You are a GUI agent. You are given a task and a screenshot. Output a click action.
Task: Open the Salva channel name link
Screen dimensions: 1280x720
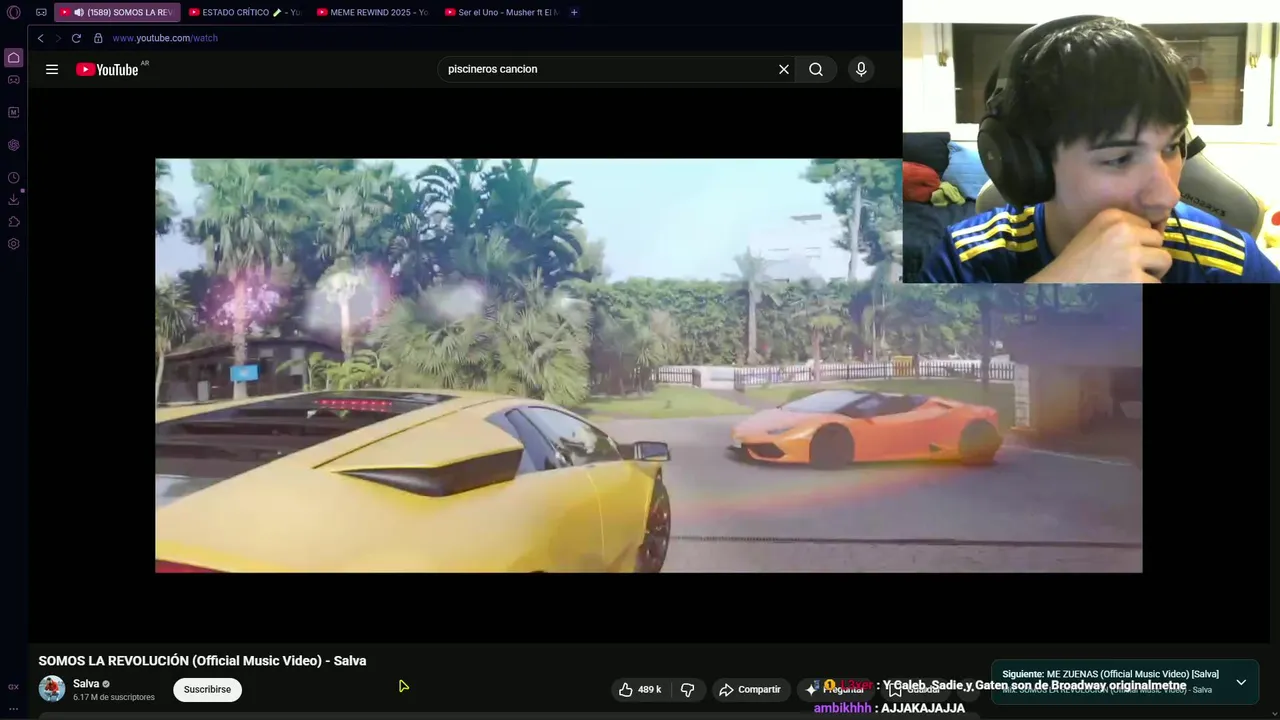click(x=86, y=684)
